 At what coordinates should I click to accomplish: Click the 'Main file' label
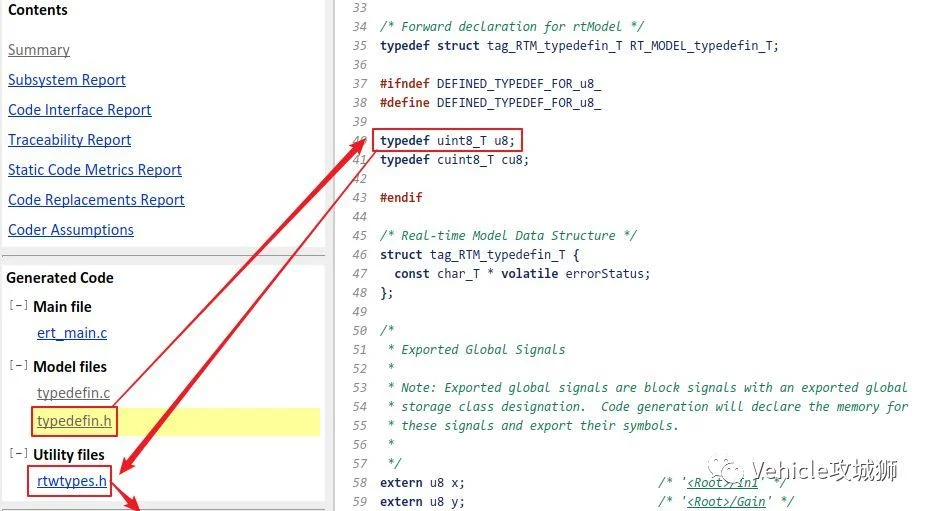click(62, 307)
